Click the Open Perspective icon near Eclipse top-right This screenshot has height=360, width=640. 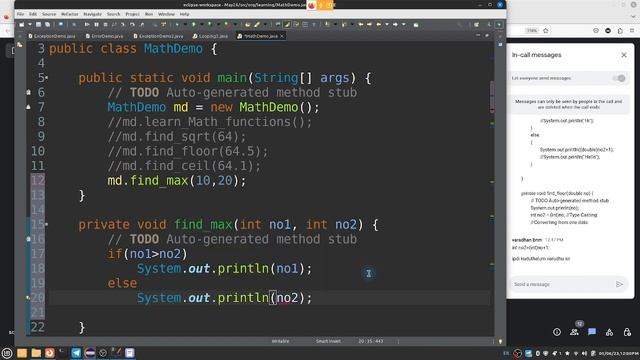(476, 24)
